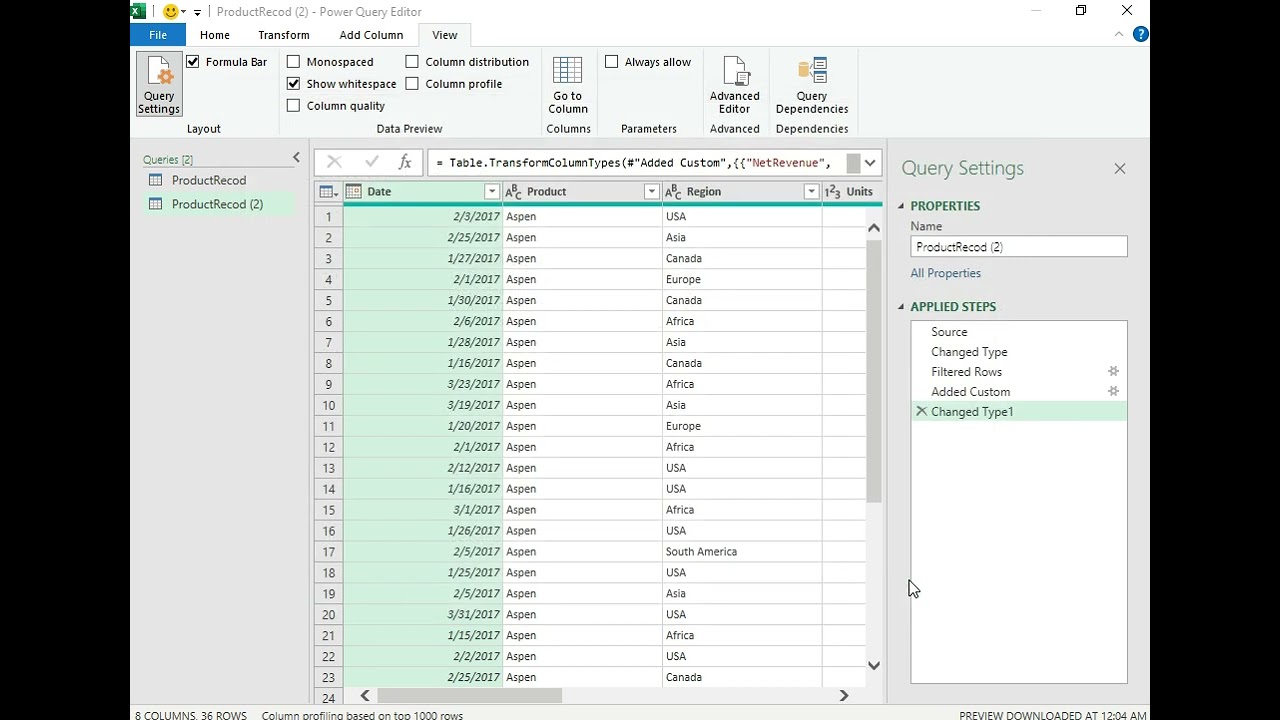Click the Excel application icon
The height and width of the screenshot is (720, 1280).
coord(139,11)
